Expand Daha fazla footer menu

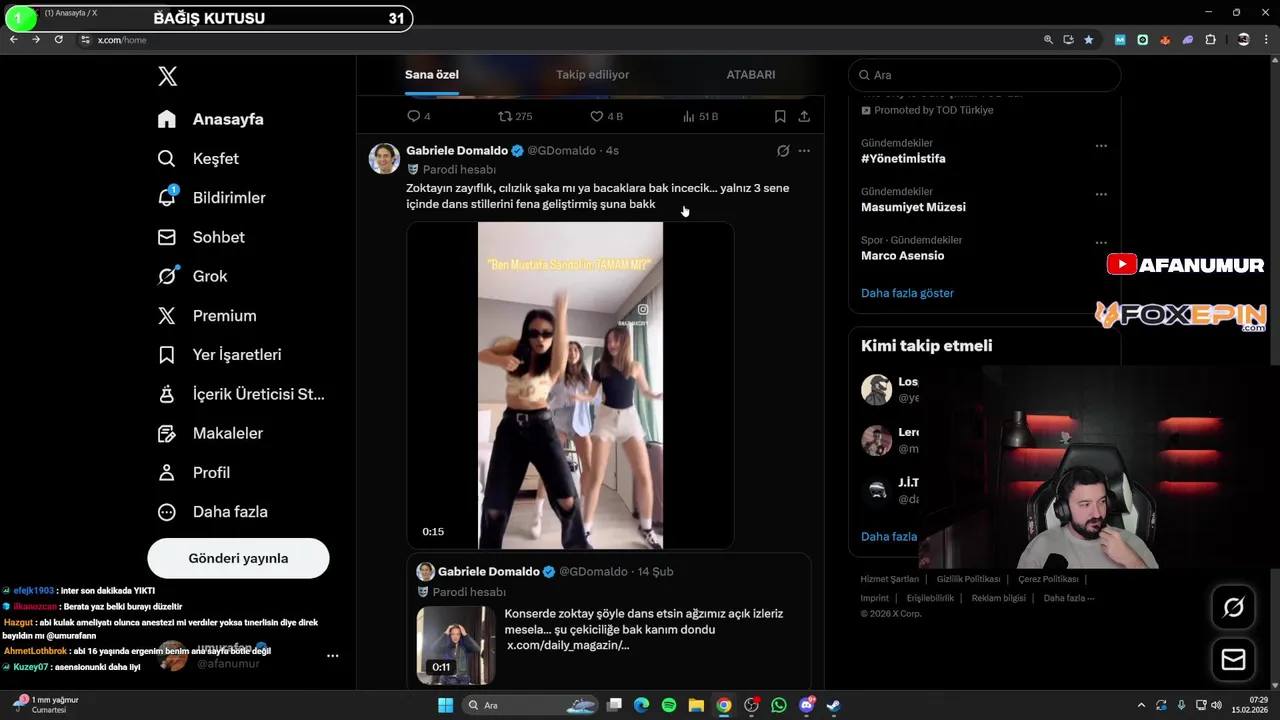pos(1069,598)
